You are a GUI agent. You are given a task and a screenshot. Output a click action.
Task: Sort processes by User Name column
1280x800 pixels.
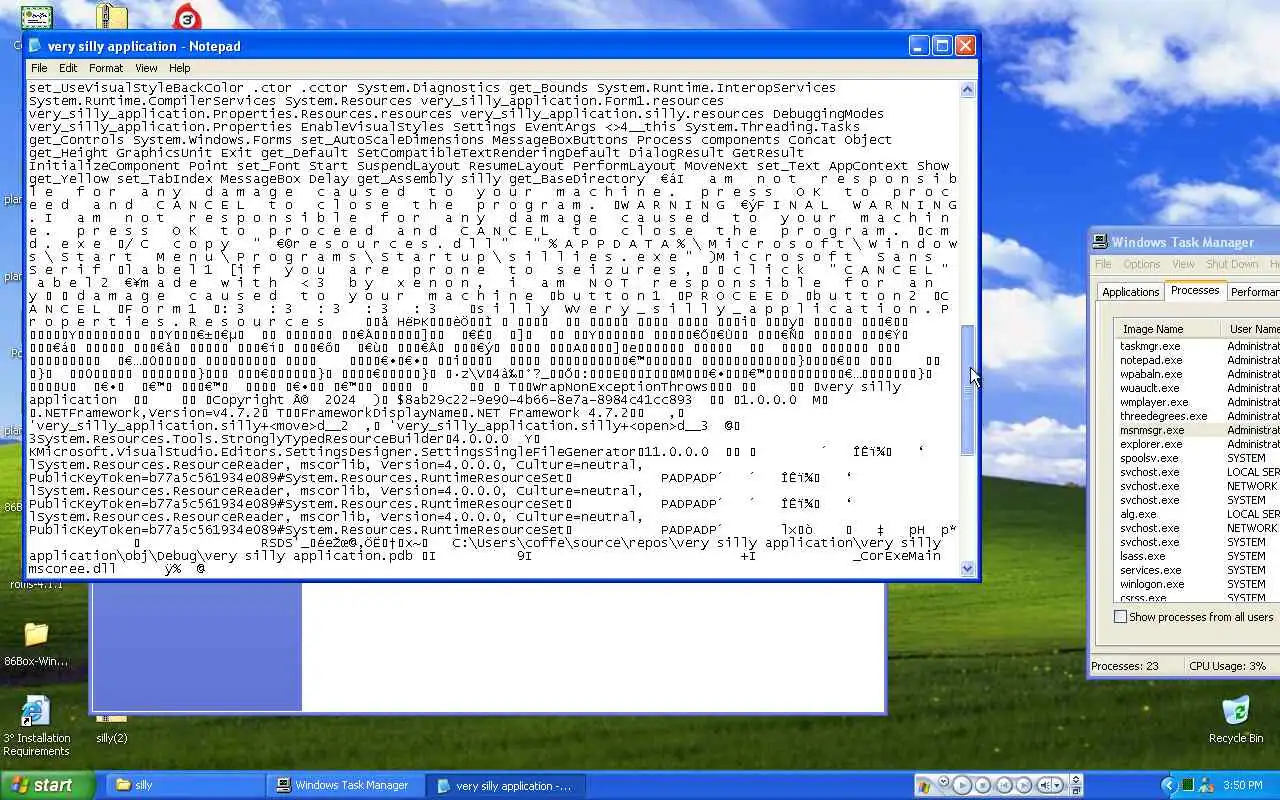point(1251,329)
